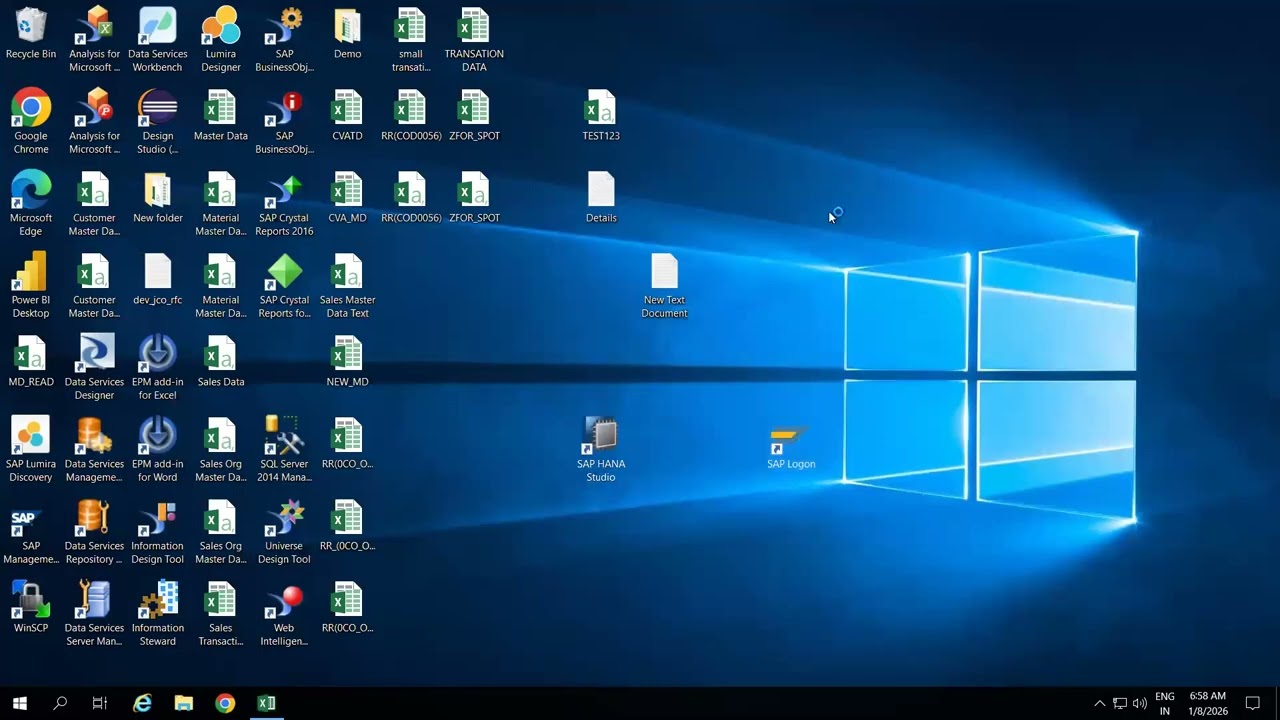Click the taskbar Search magnifier
This screenshot has width=1280, height=720.
pos(60,703)
